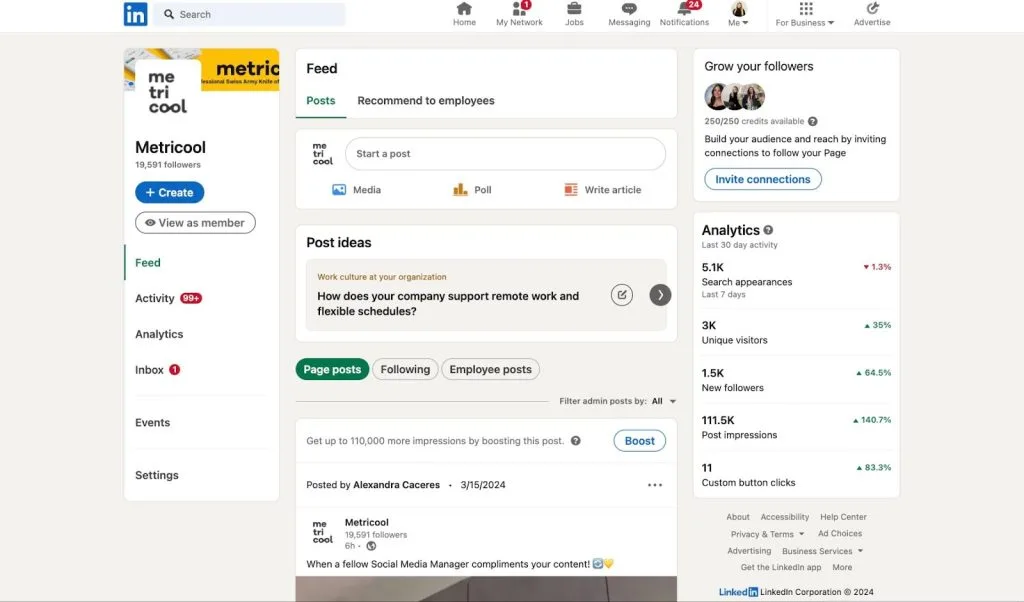
Task: Expand the For Business dropdown
Action: pyautogui.click(x=805, y=14)
